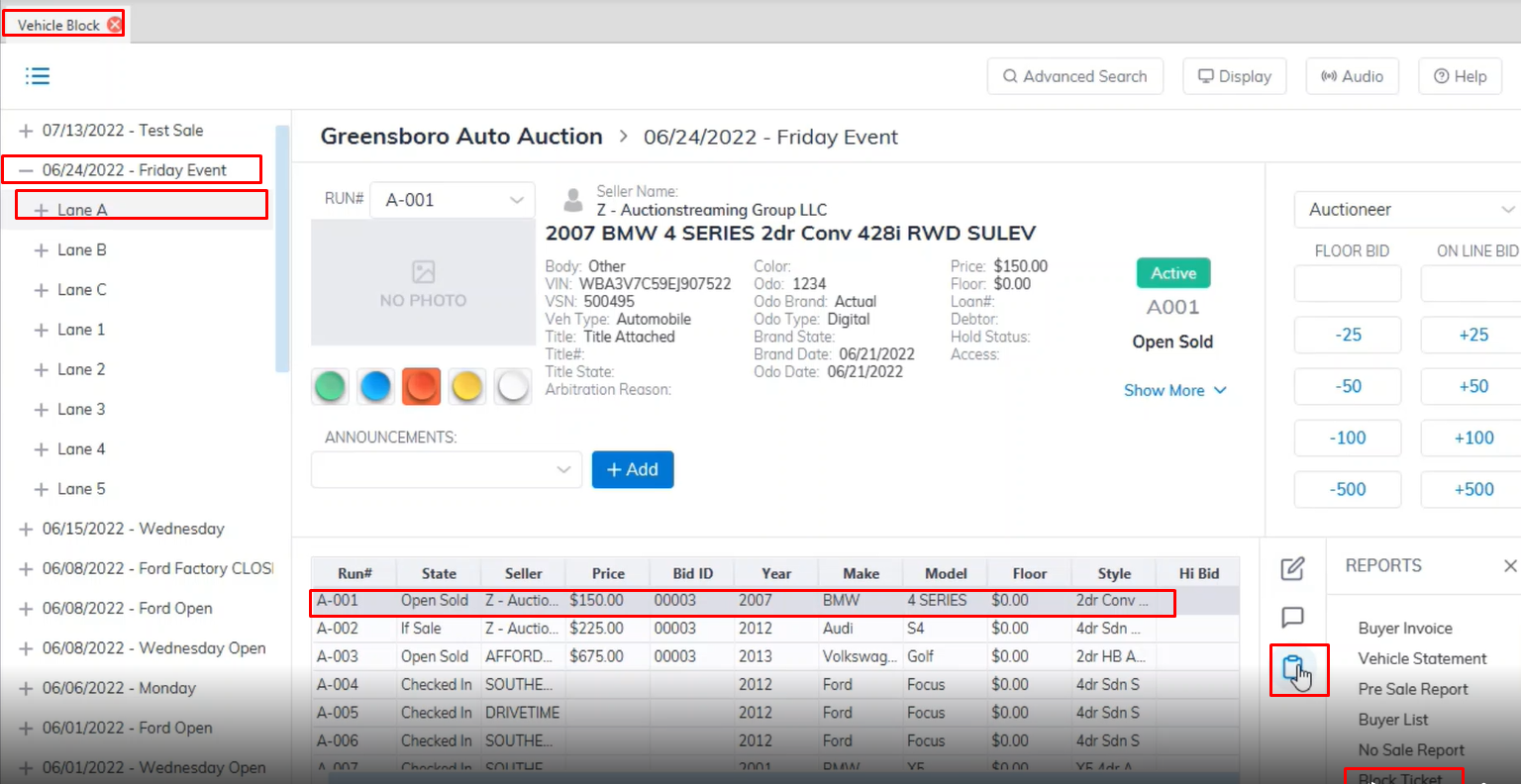Open the Buyer Invoice report
Image resolution: width=1521 pixels, height=784 pixels.
[x=1404, y=629]
